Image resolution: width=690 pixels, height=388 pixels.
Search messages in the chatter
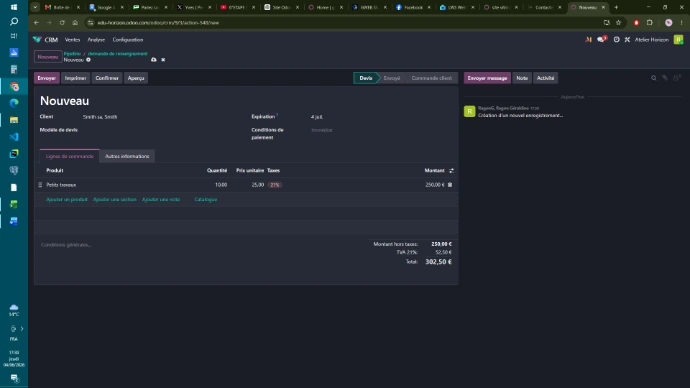coord(653,78)
